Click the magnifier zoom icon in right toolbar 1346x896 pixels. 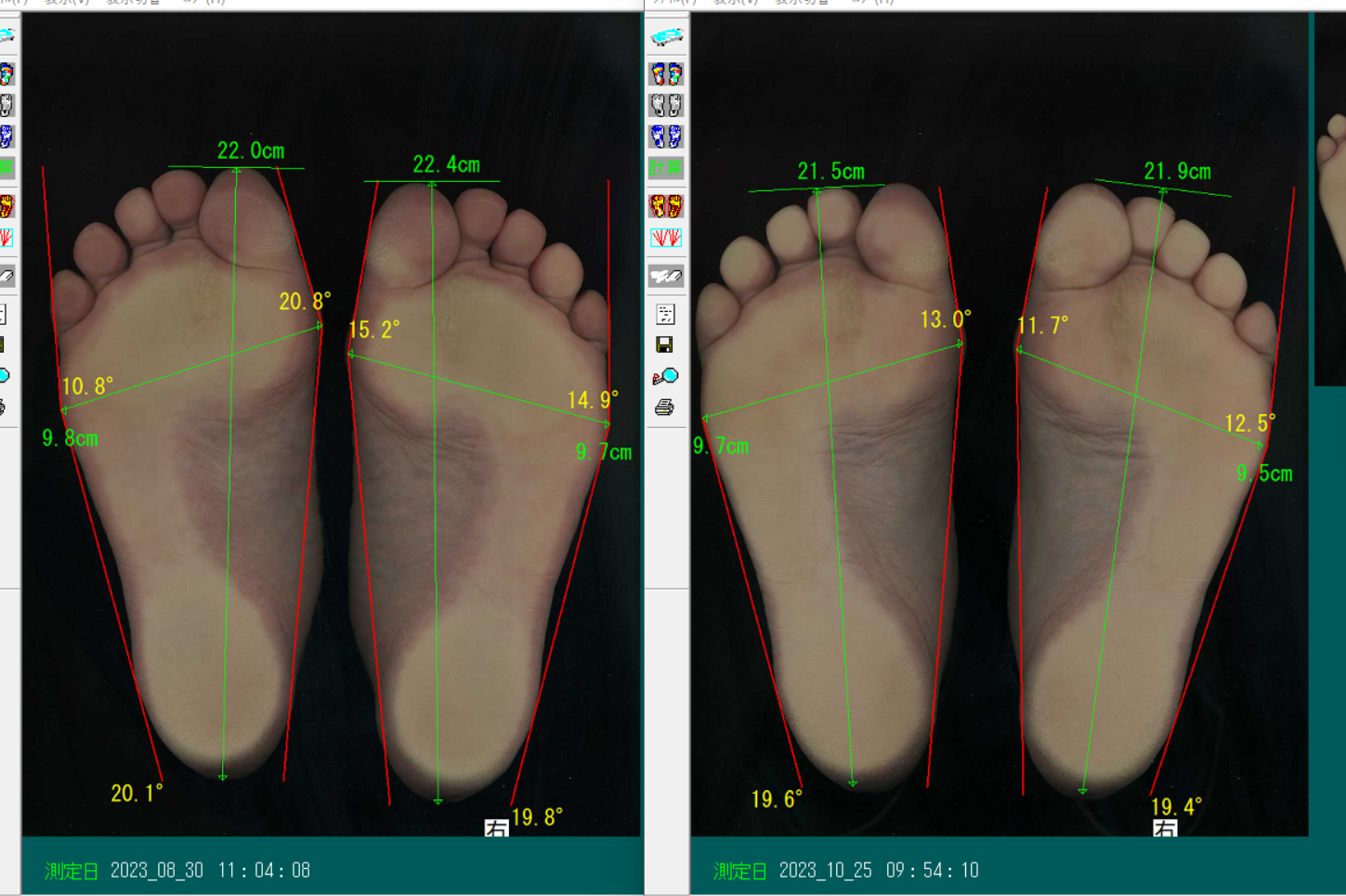pyautogui.click(x=665, y=376)
